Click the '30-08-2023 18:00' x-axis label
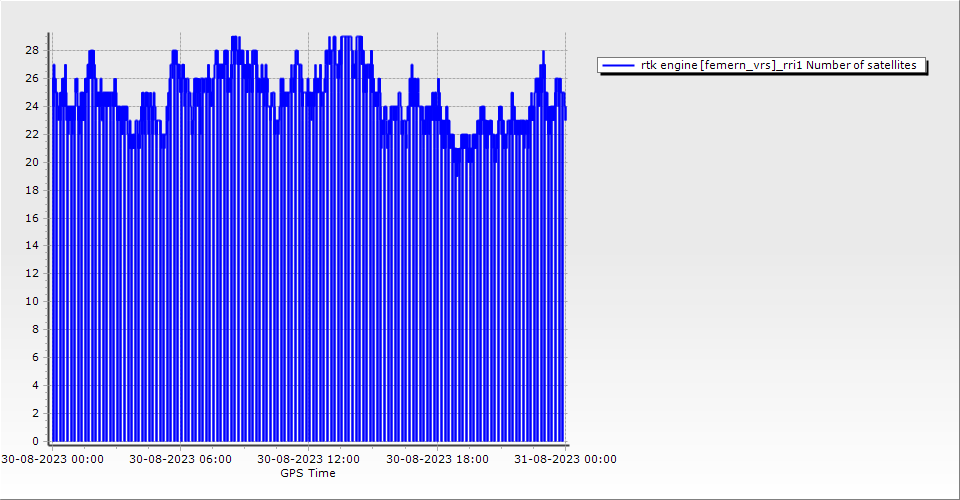 click(x=437, y=459)
